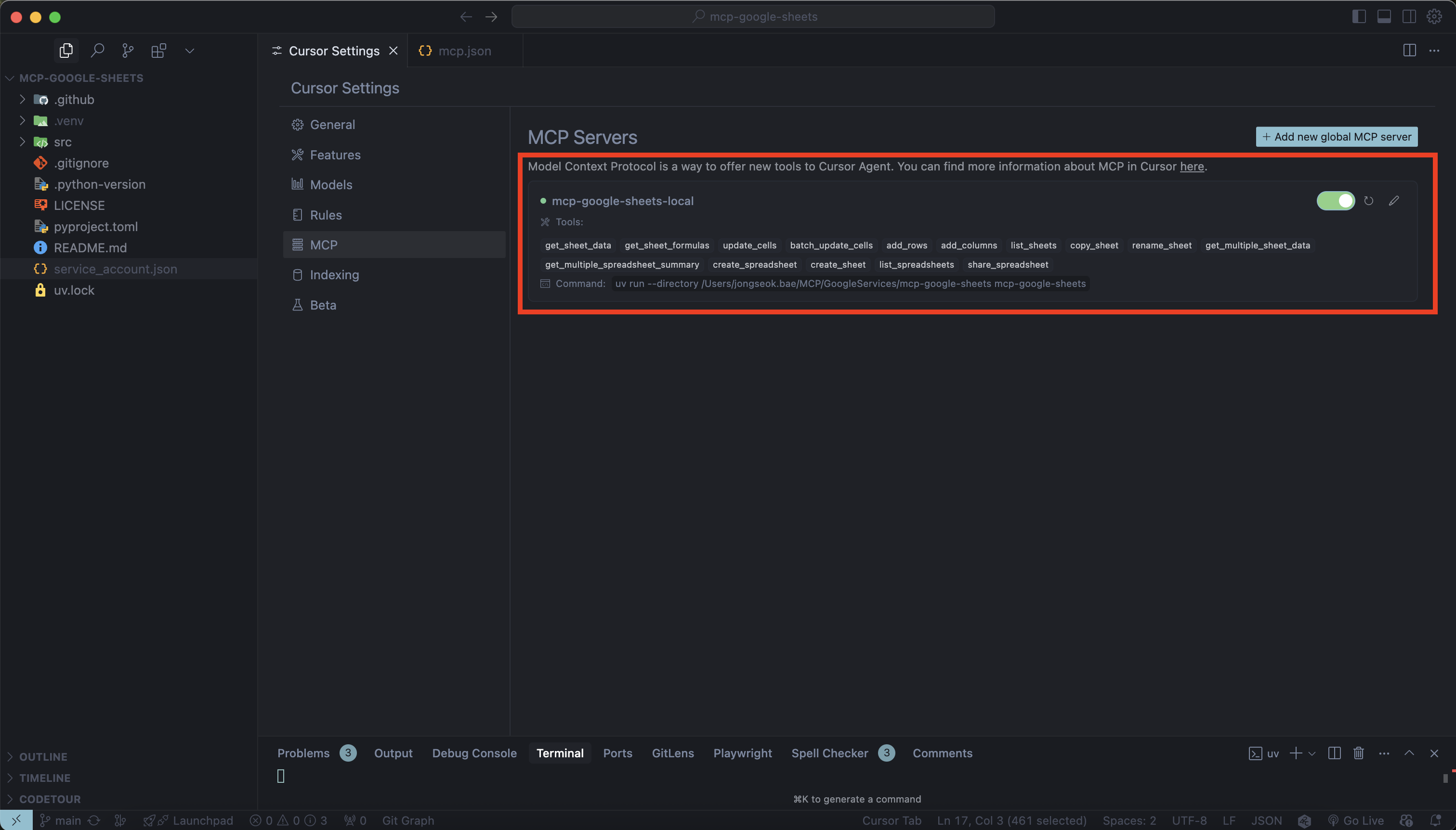
Task: Click Go Live in the status bar
Action: (1356, 820)
